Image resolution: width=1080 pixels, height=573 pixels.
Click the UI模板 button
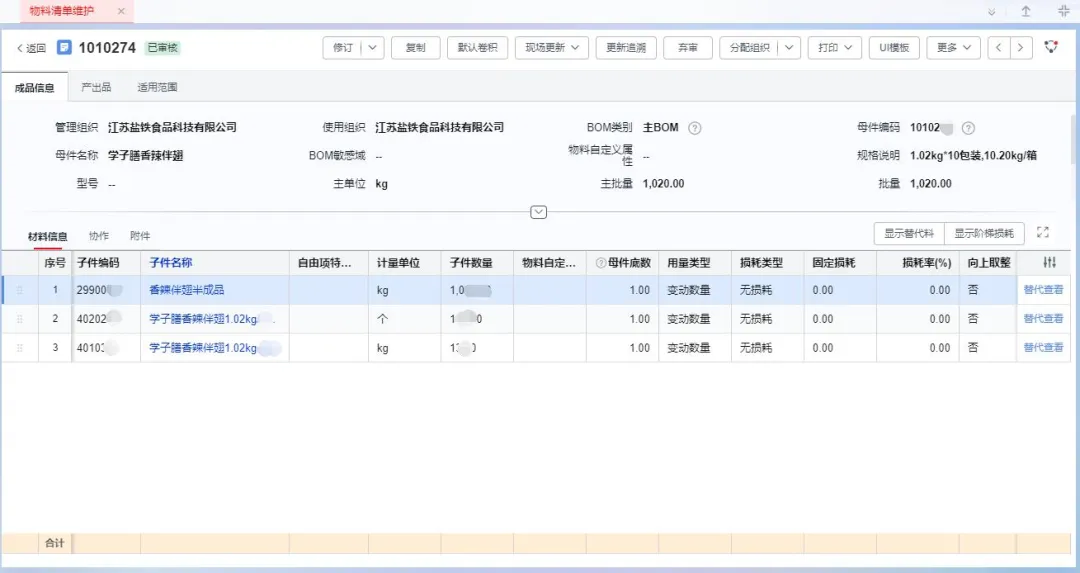[x=894, y=48]
